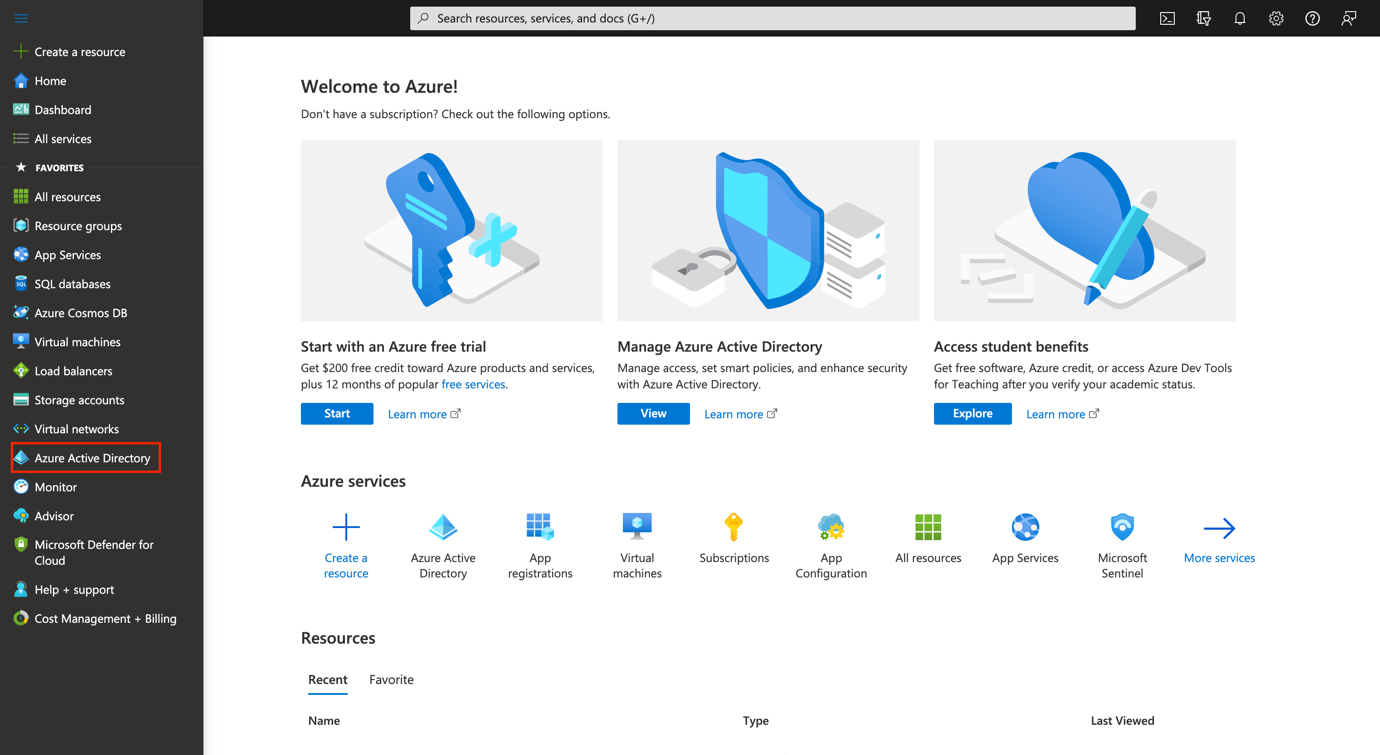Image resolution: width=1380 pixels, height=755 pixels.
Task: Click the Start button for Azure free trial
Action: (x=337, y=414)
